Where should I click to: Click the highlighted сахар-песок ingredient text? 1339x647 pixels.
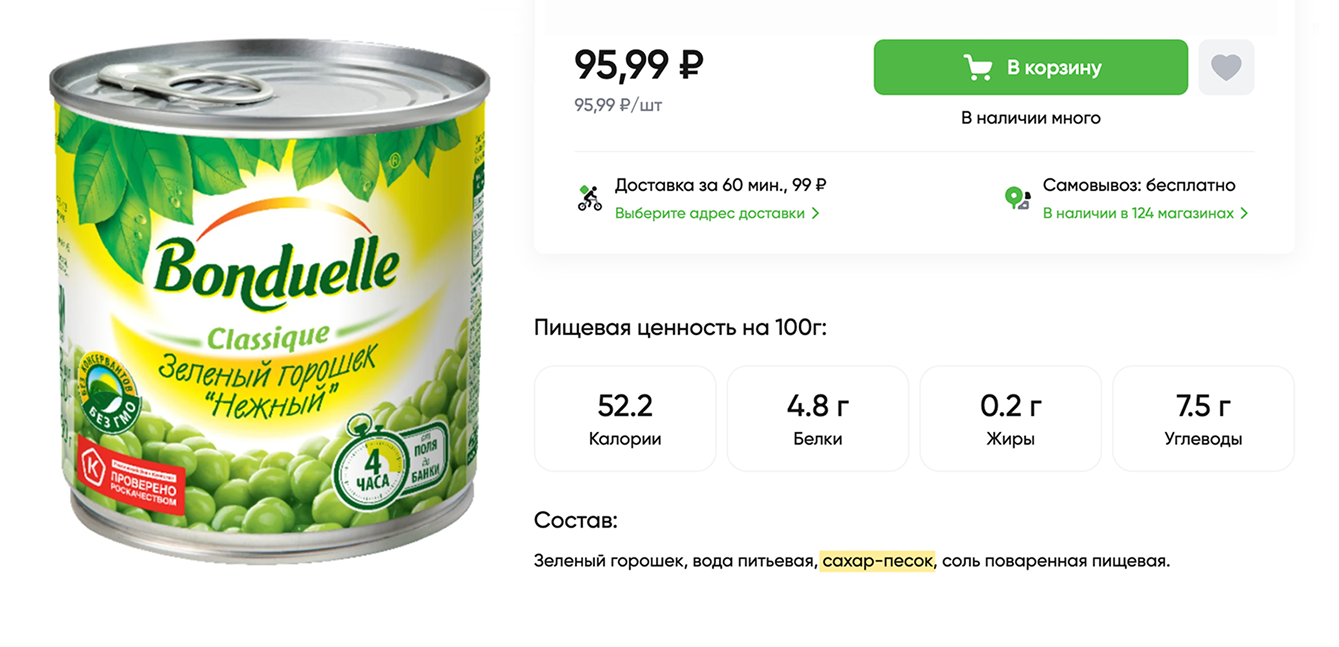coord(879,561)
